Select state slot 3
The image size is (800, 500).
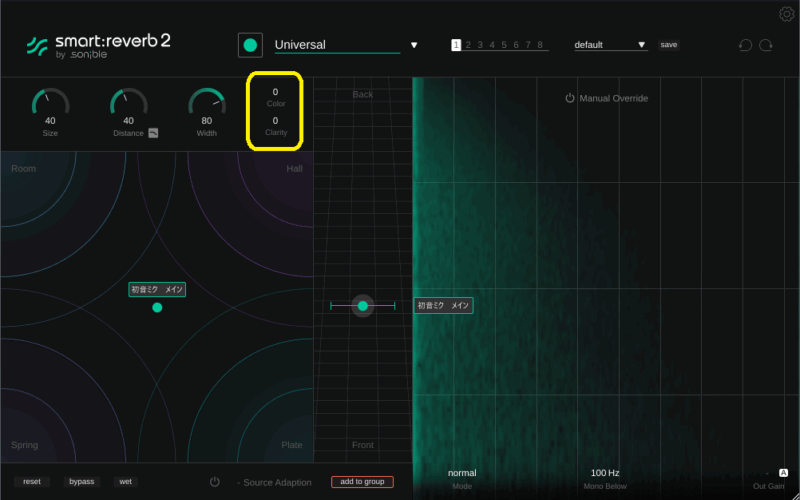click(x=480, y=45)
